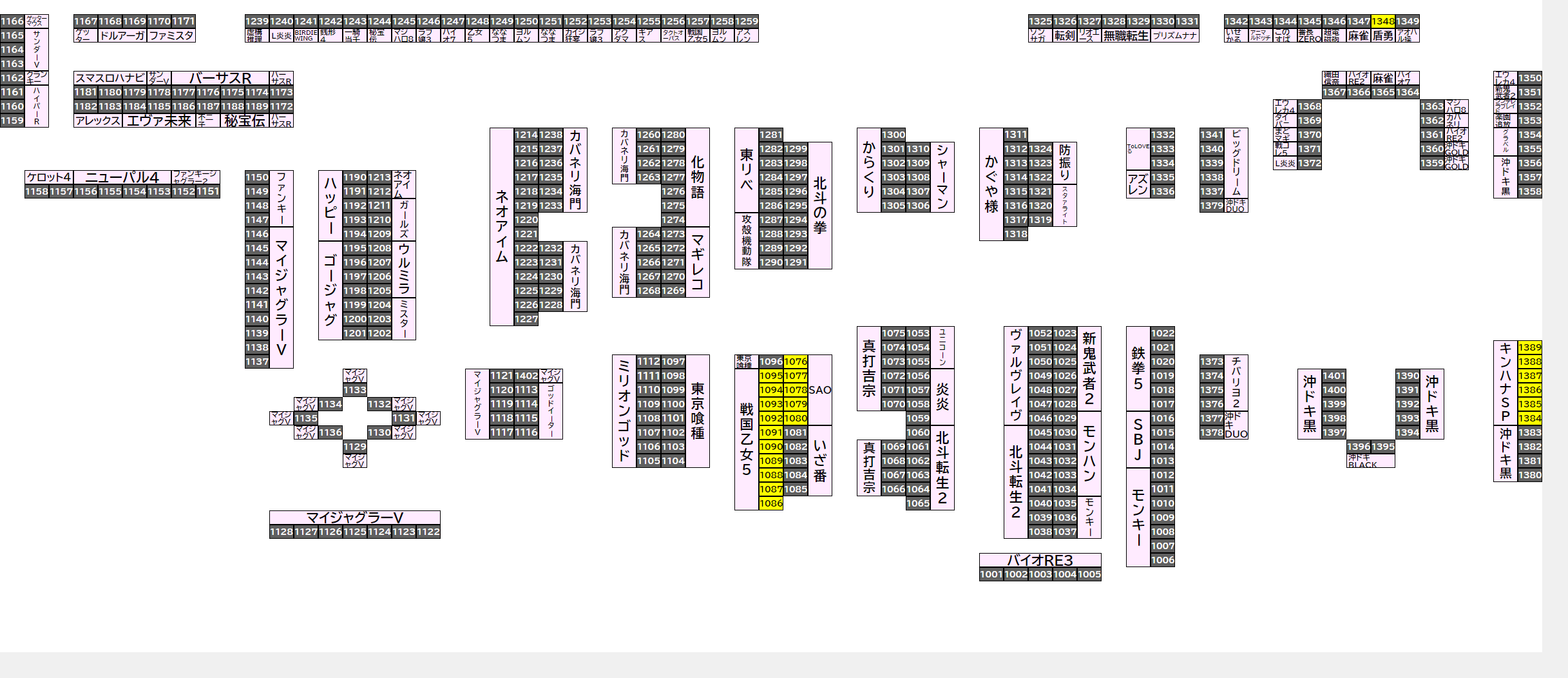The image size is (1568, 678).
Task: Click machine number 1001
Action: (991, 574)
